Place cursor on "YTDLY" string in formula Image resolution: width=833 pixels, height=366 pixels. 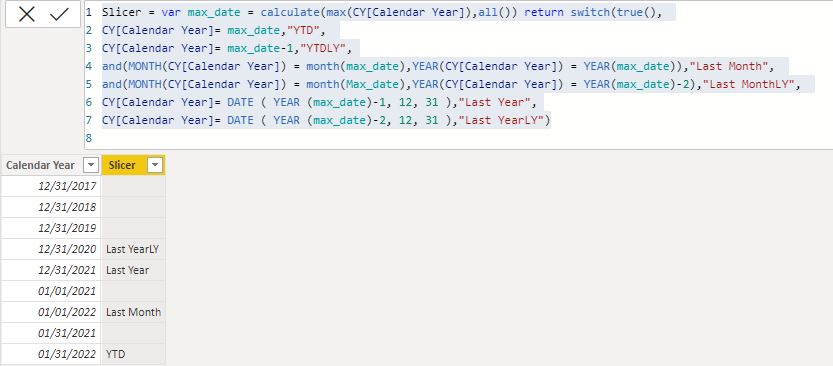[323, 48]
